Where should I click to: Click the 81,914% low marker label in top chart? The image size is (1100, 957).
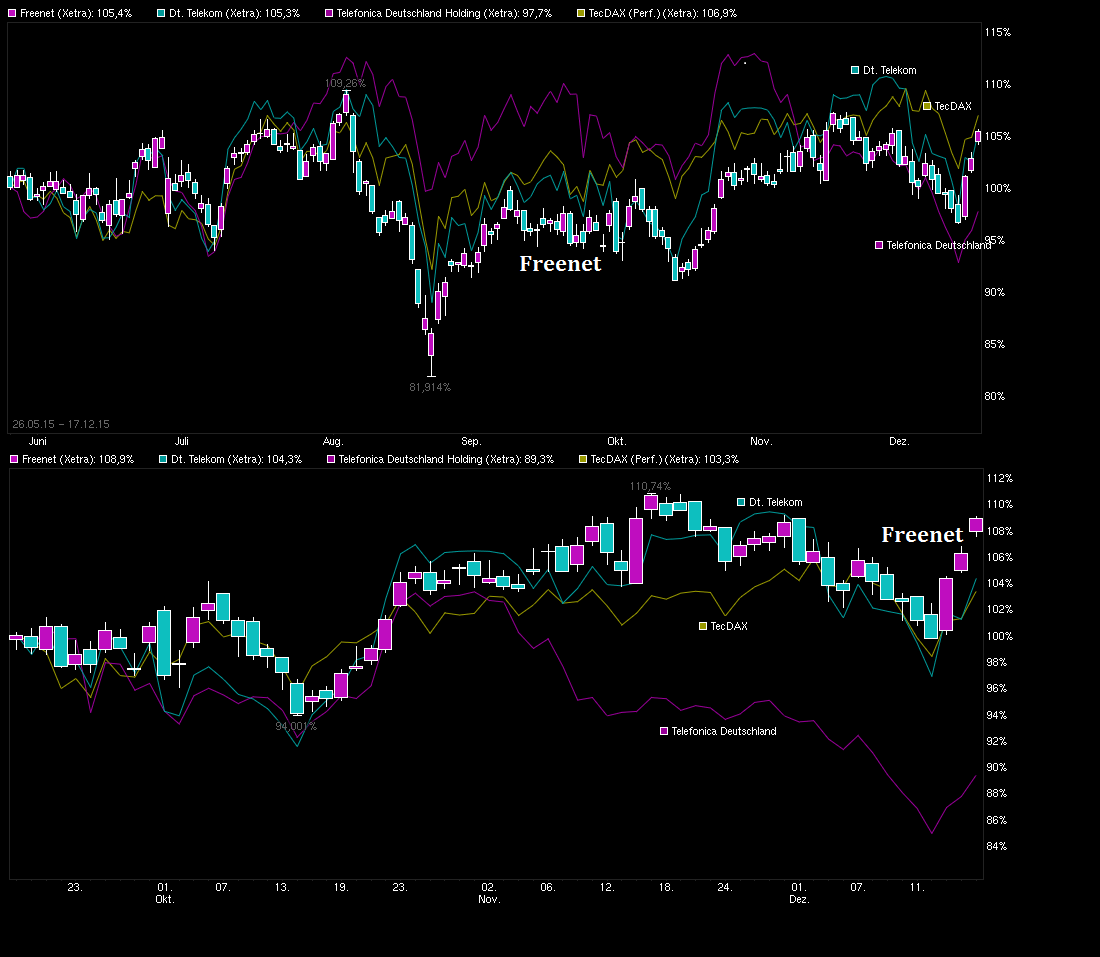(x=430, y=387)
